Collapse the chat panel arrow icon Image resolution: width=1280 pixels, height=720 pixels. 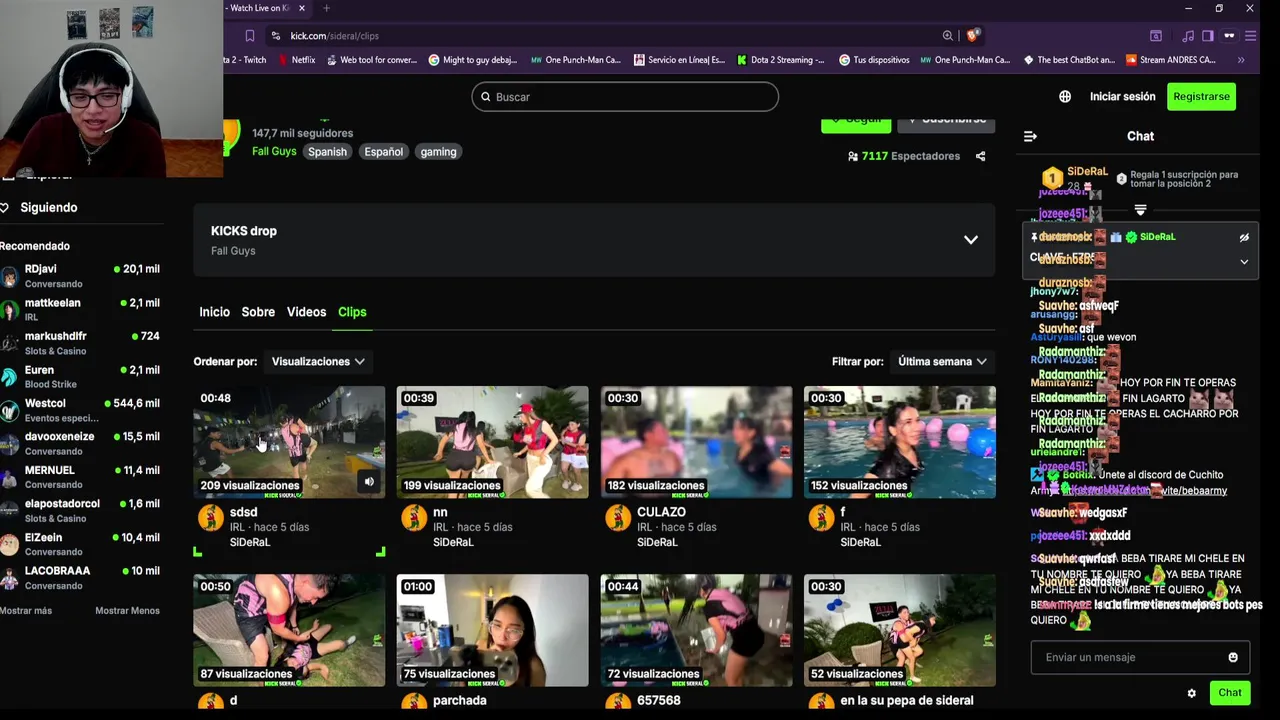tap(1031, 136)
